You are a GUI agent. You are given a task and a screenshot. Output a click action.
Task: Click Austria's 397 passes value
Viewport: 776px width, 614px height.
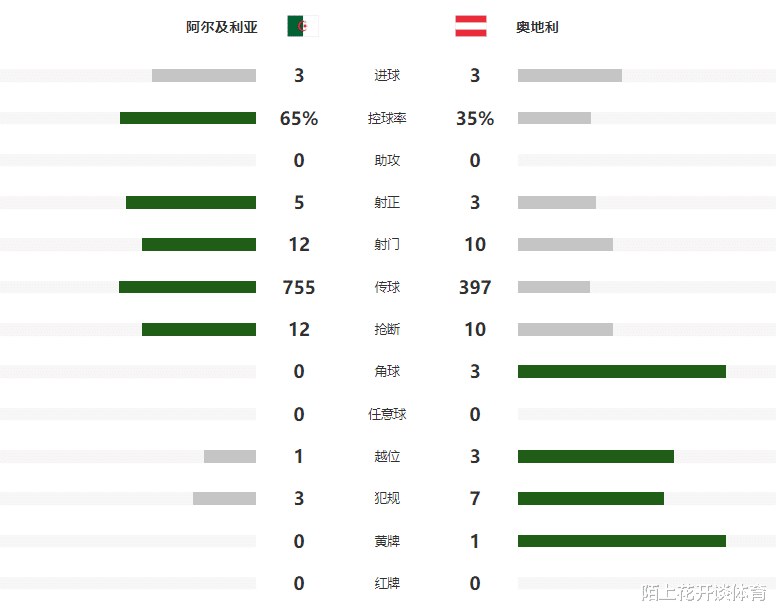[475, 287]
